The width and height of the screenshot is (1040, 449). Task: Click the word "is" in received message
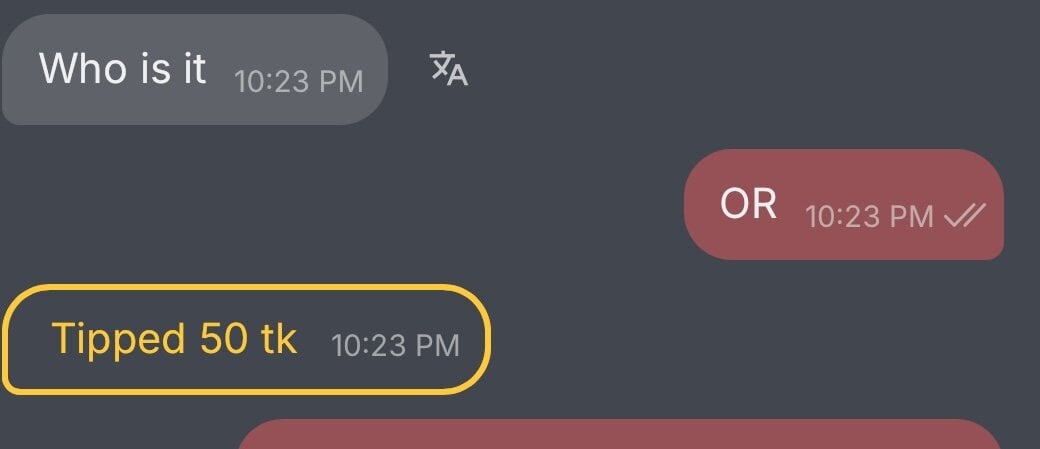(x=156, y=68)
